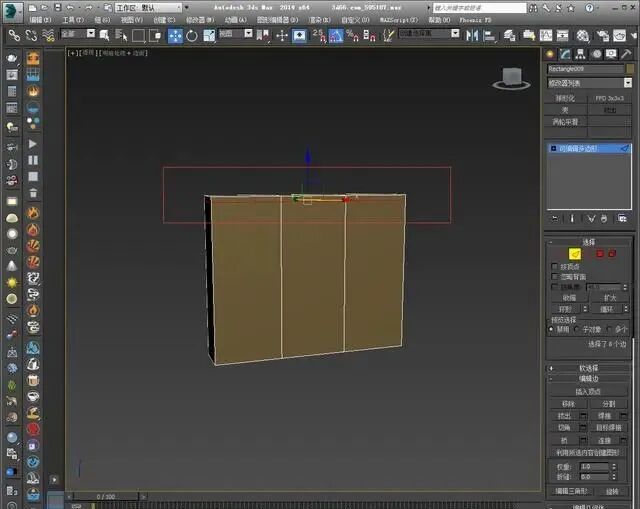Click the Align tool icon
Image resolution: width=640 pixels, height=509 pixels.
489,36
